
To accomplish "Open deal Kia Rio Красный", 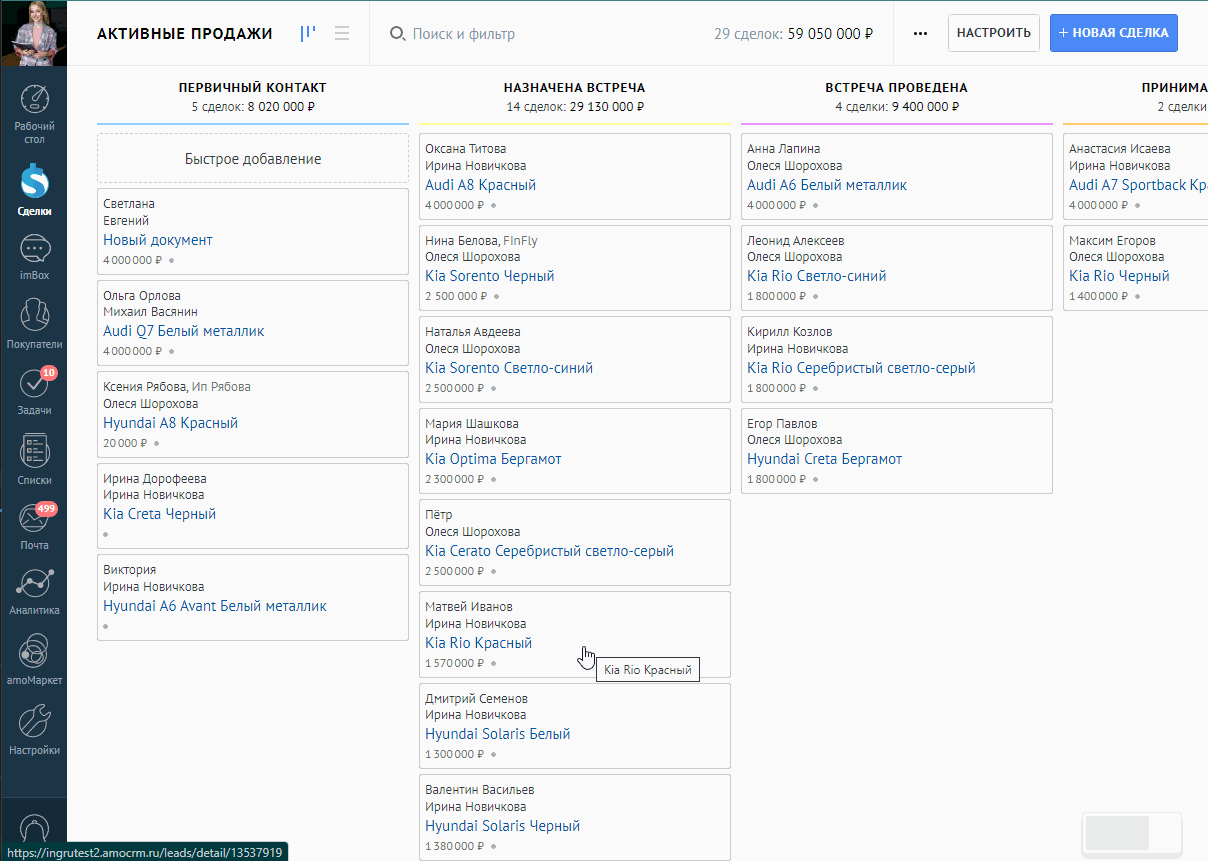I will [x=479, y=643].
